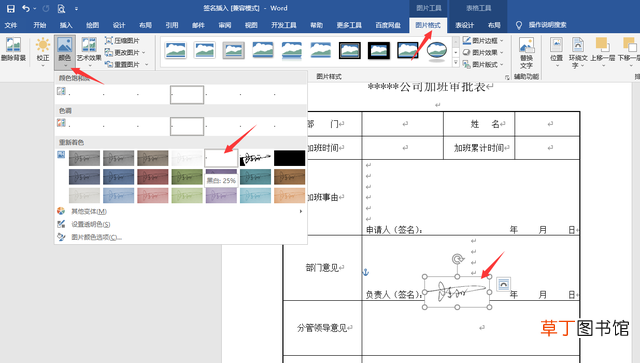
Task: Click the Picture Effects (图片效果) icon
Action: pyautogui.click(x=467, y=52)
